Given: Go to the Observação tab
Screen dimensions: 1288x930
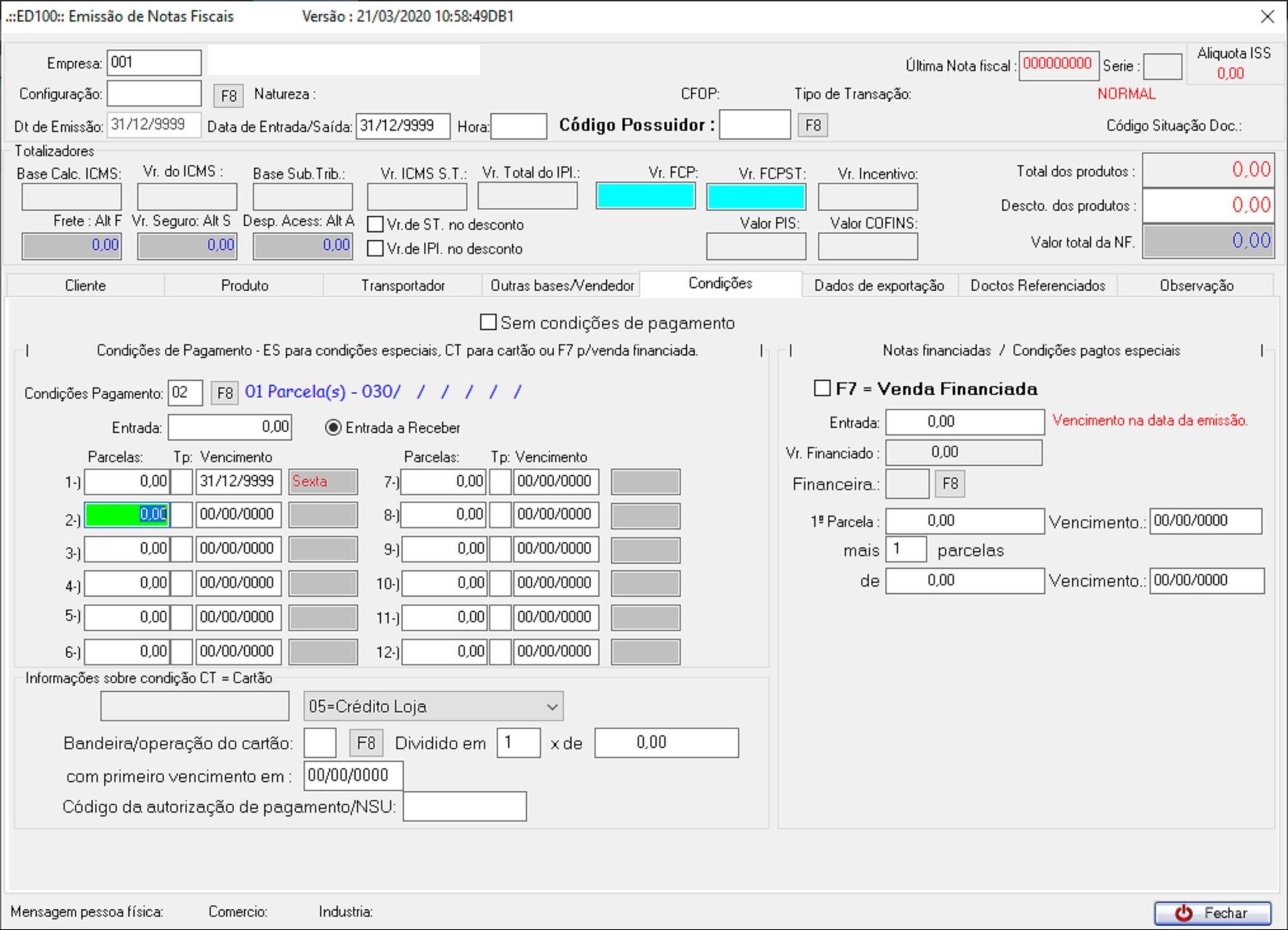Looking at the screenshot, I should (x=1196, y=285).
